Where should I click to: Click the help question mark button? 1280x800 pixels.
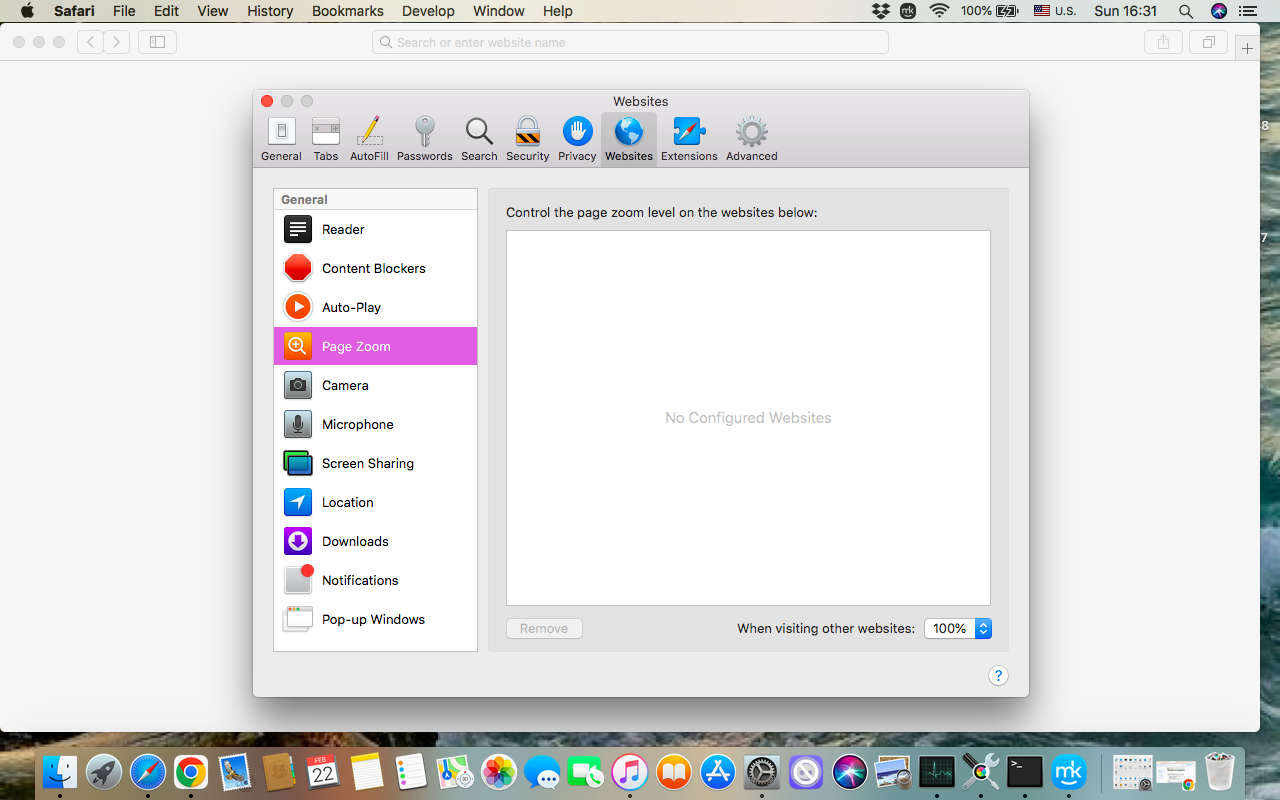(997, 675)
